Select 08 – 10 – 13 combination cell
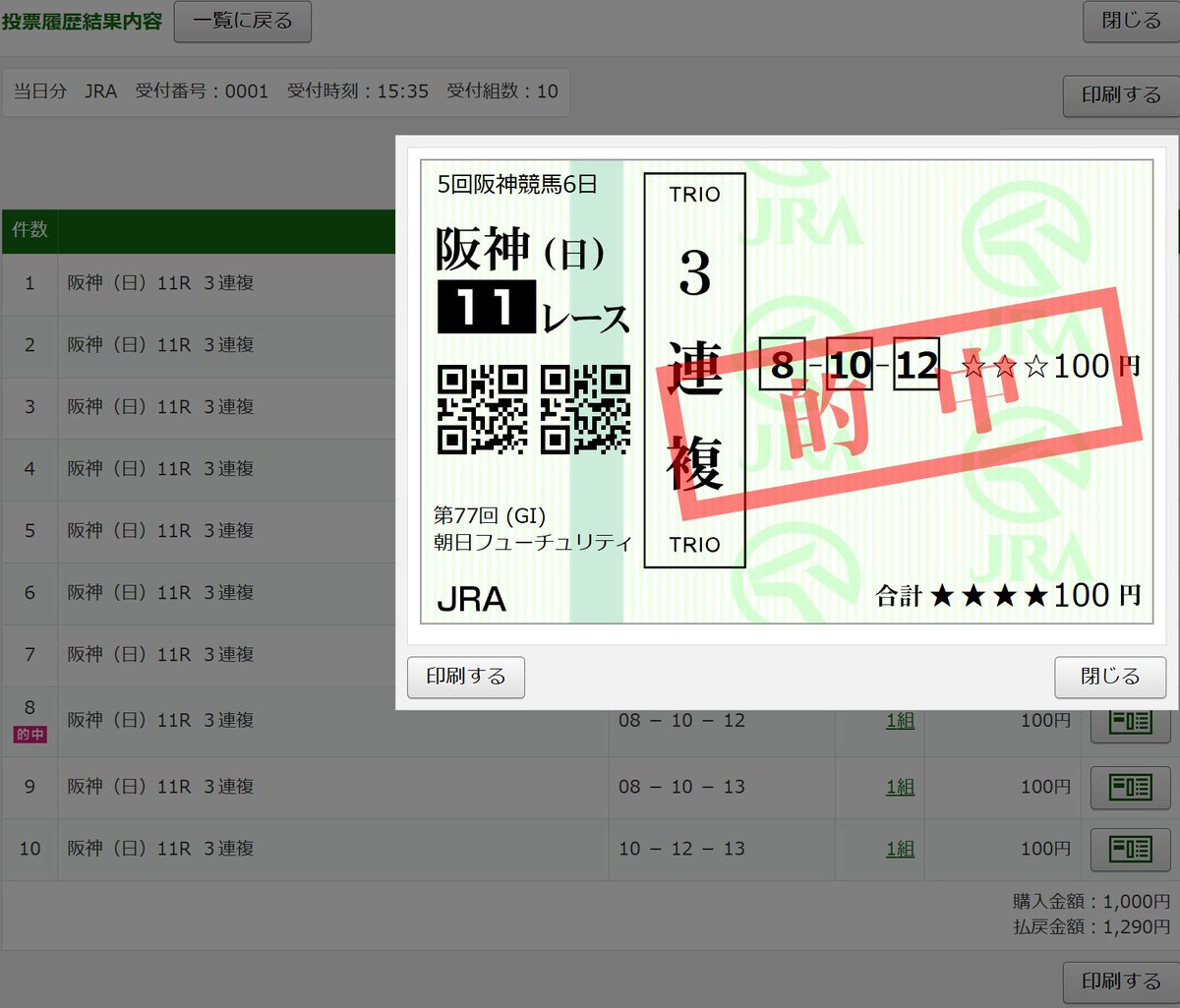The height and width of the screenshot is (1008, 1180). coord(722,787)
